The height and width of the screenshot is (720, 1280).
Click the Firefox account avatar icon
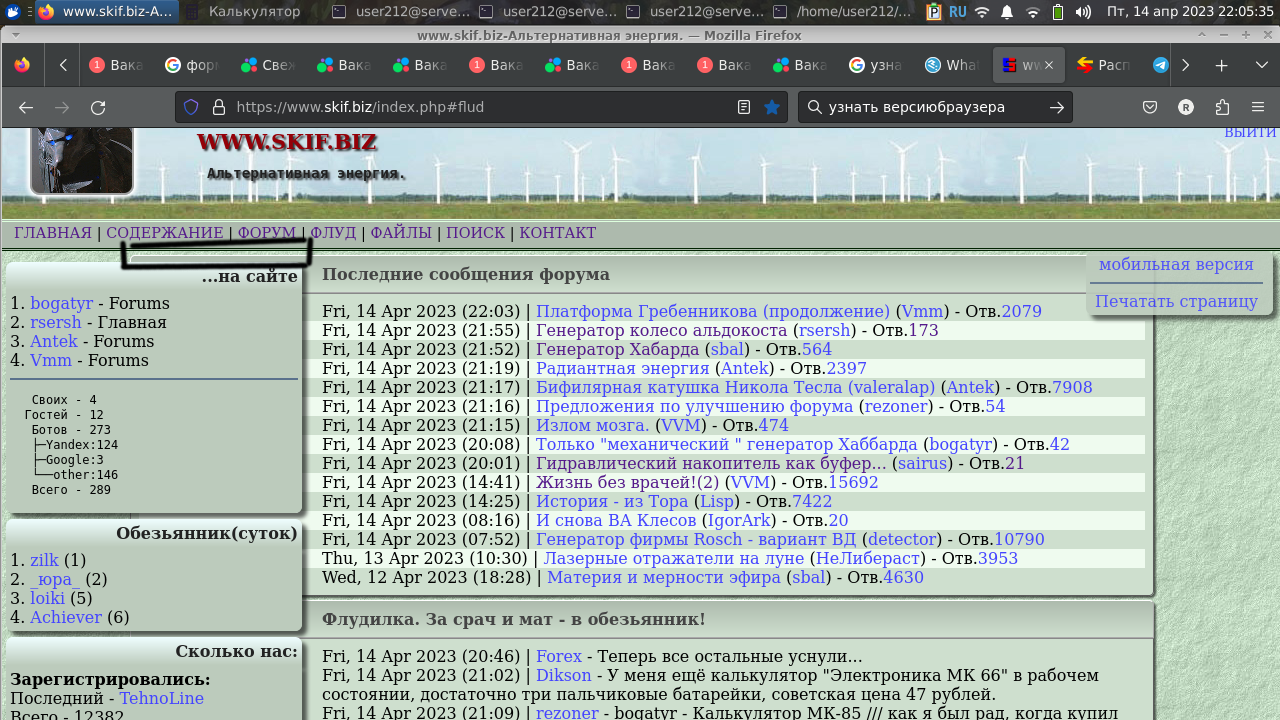click(1186, 108)
